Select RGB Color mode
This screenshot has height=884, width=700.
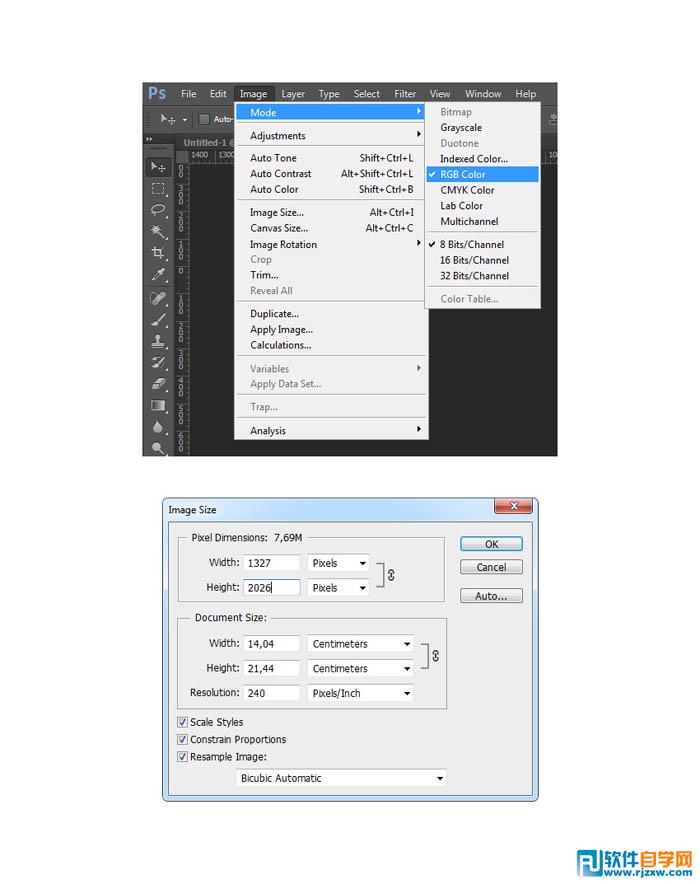[x=482, y=174]
